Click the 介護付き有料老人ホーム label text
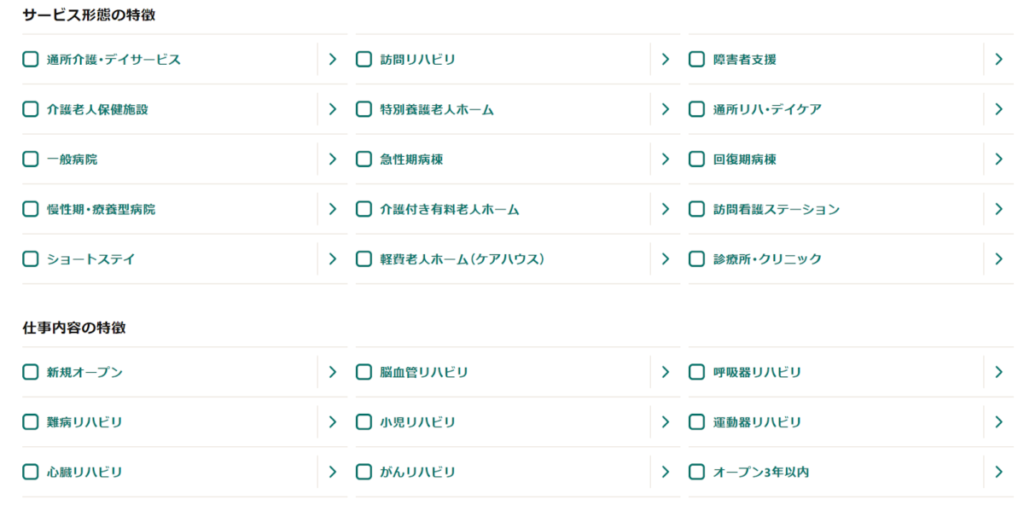Screen dimensions: 1024x511 click(449, 209)
